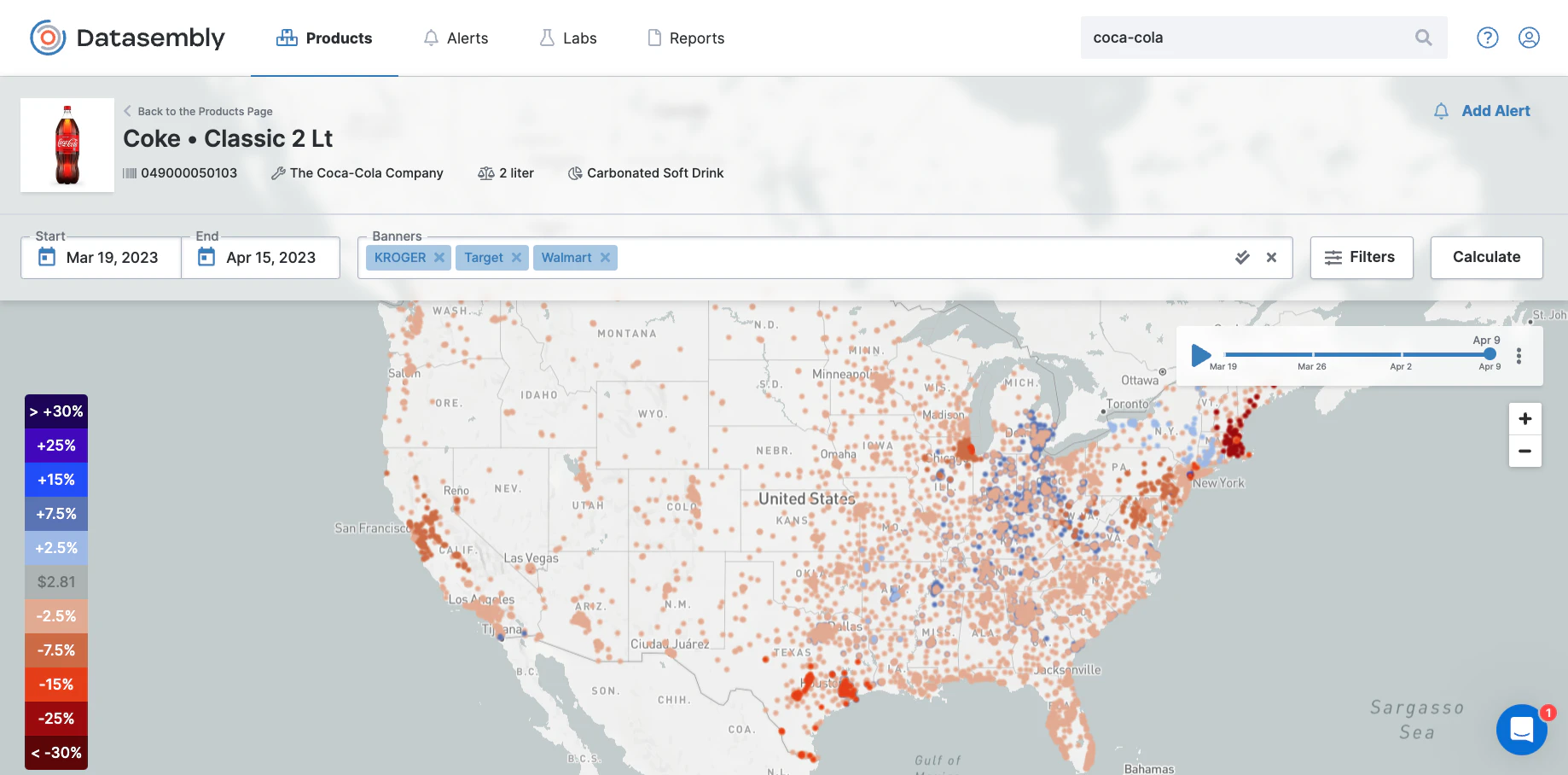Viewport: 1568px width, 775px height.
Task: Select the Labs flask icon
Action: click(545, 38)
